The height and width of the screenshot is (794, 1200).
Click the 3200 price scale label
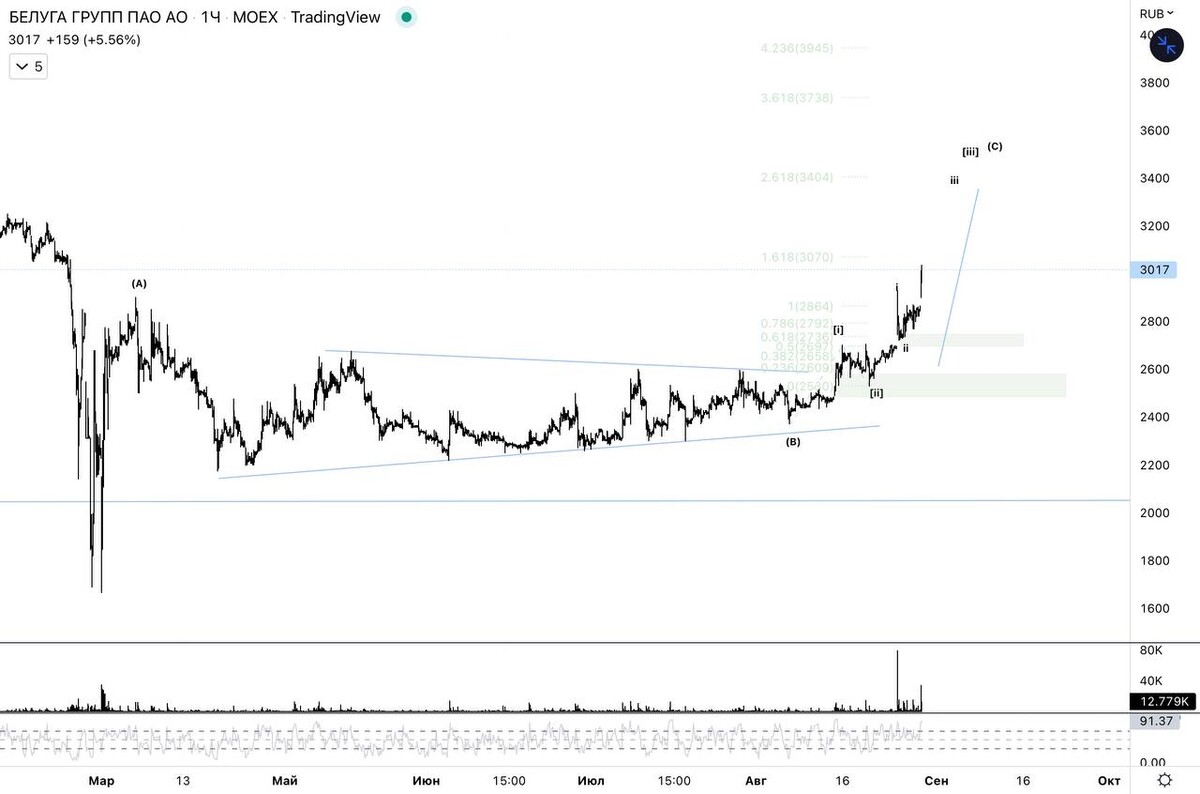1155,227
